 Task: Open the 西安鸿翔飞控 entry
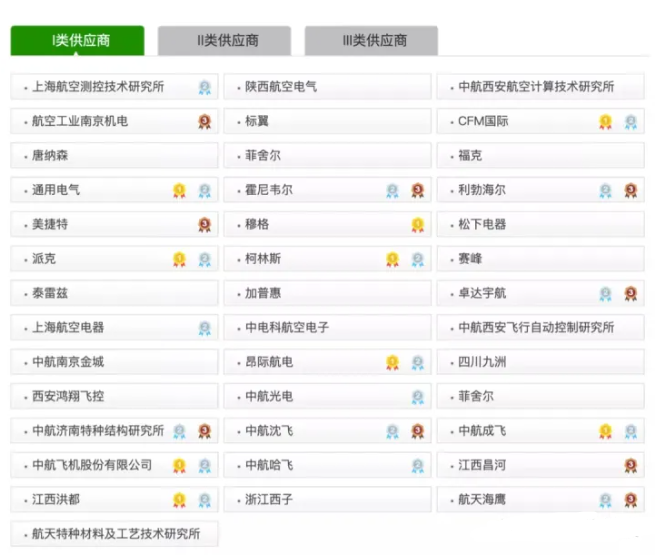[x=114, y=396]
